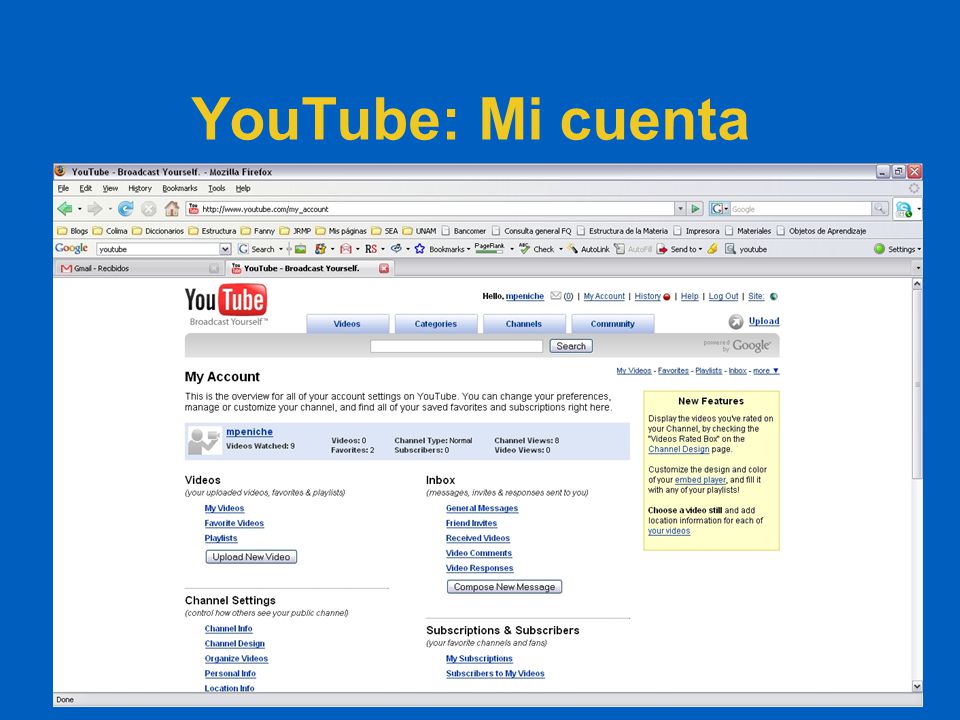Screen dimensions: 960x720
Task: Click the YouTube Search button
Action: [x=571, y=346]
